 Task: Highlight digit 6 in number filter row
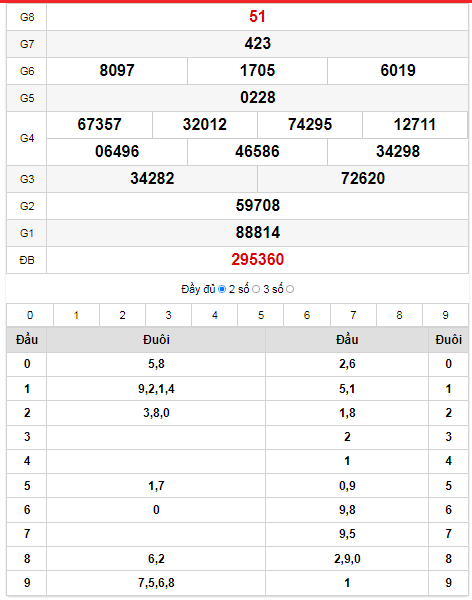pos(307,315)
